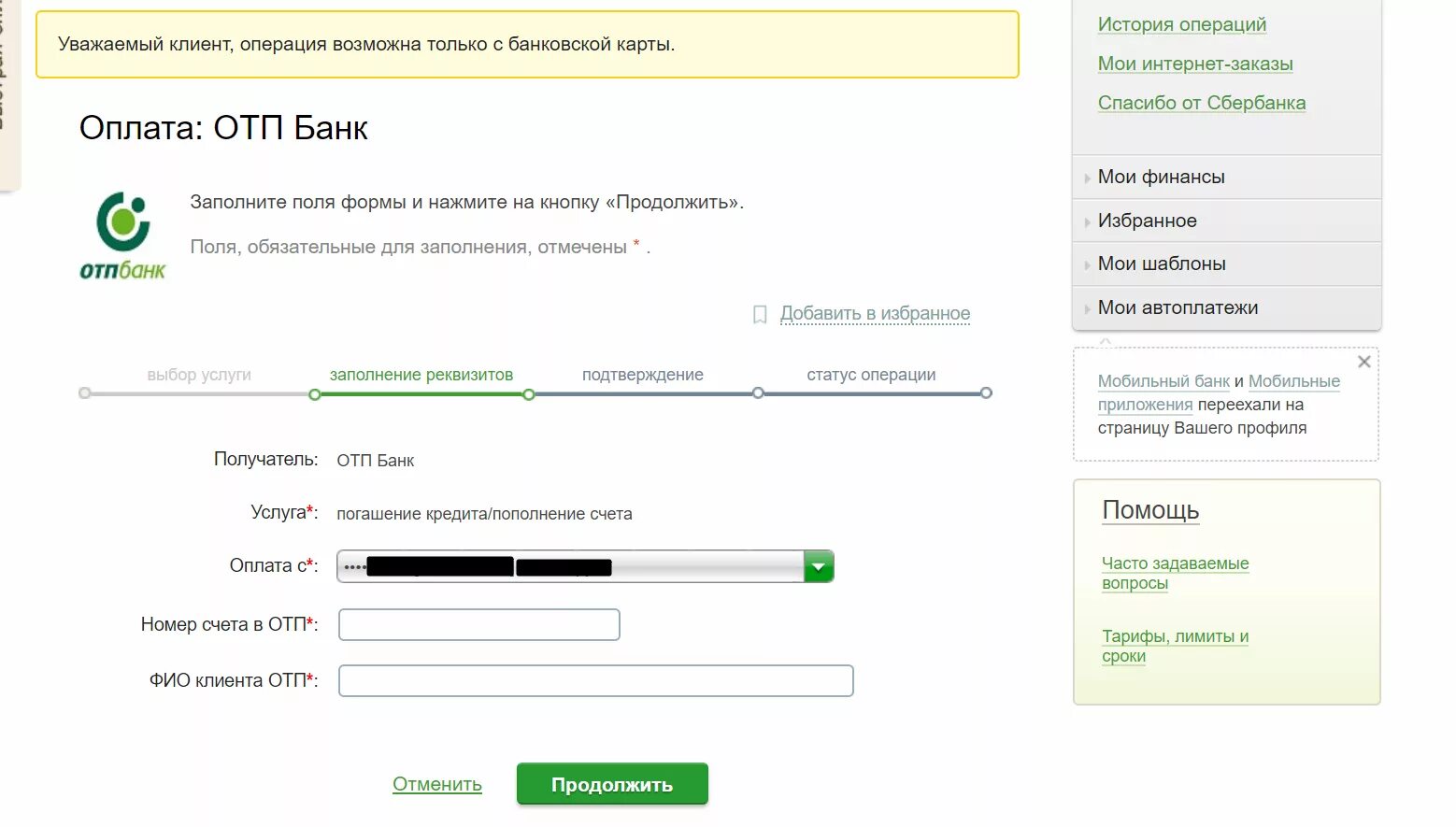Click the выбор услуги step

(199, 375)
